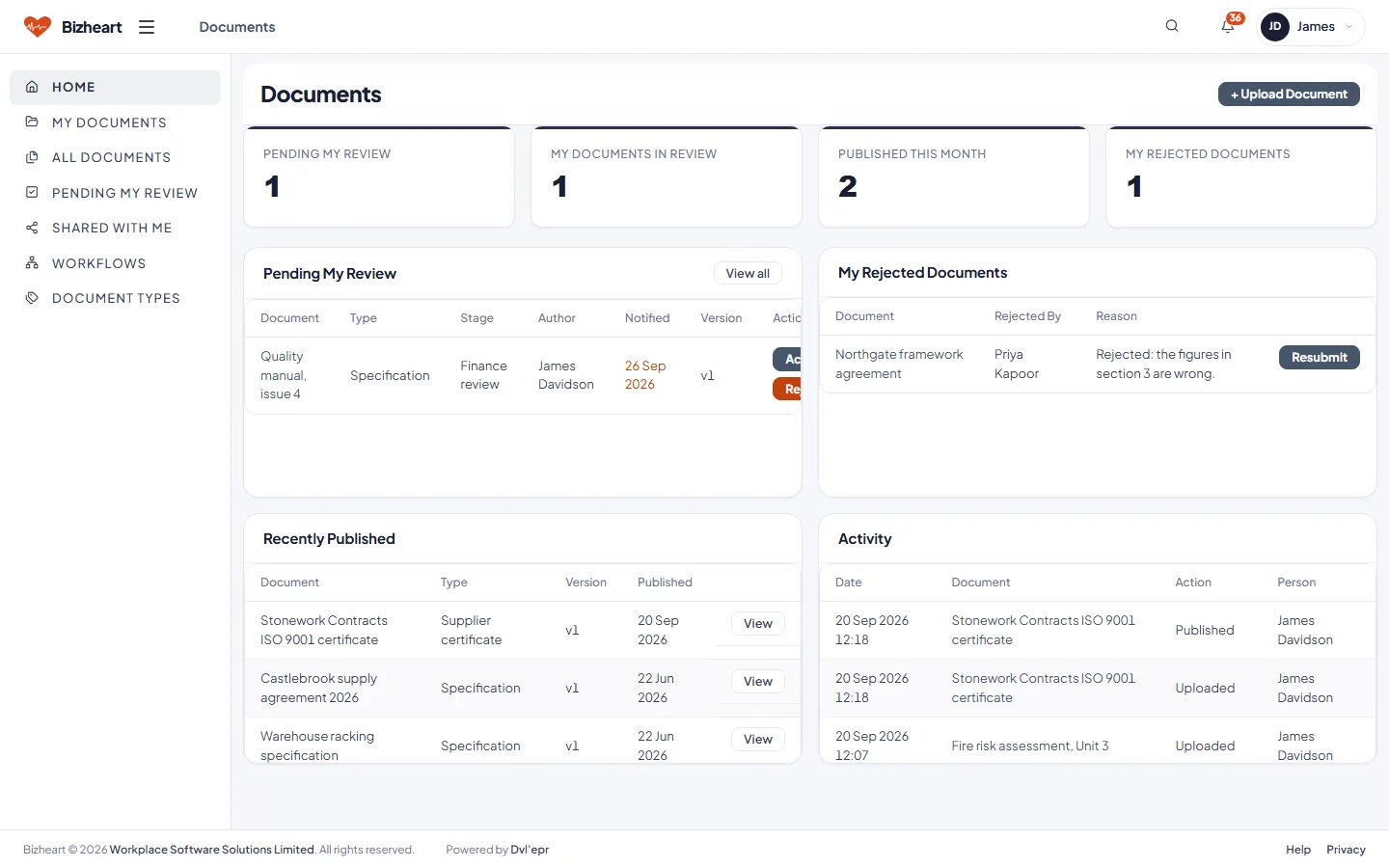Open the Privacy link in the footer
The width and height of the screenshot is (1389, 868).
pos(1346,850)
